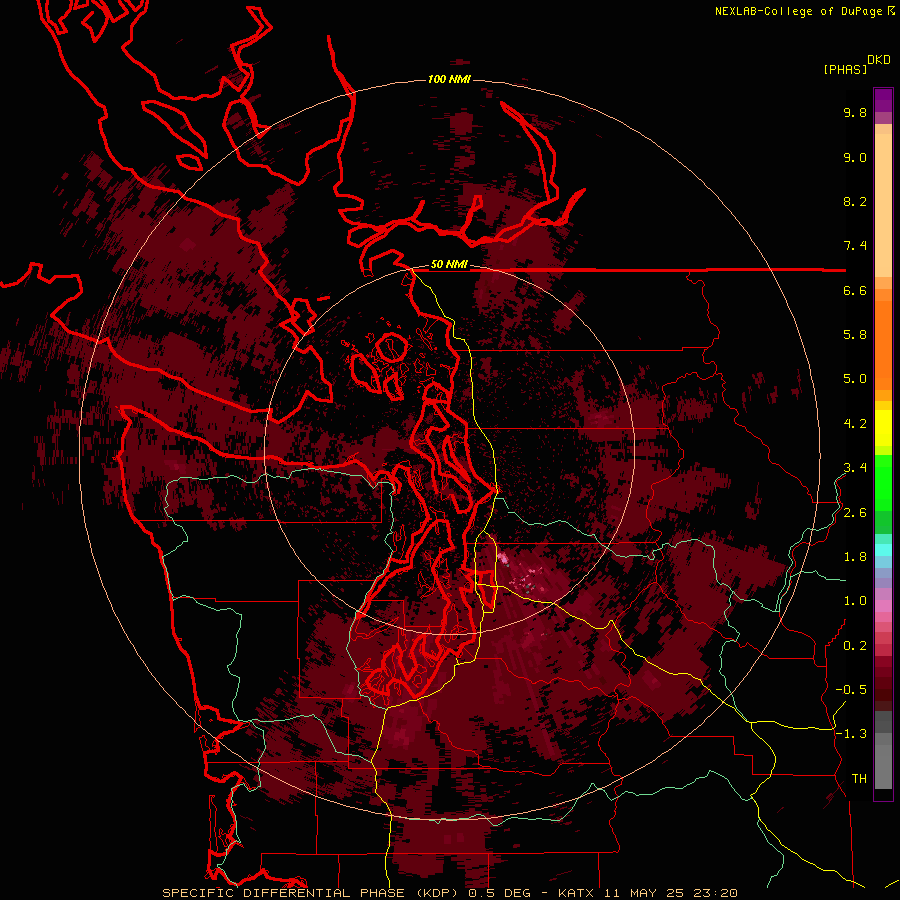Pick the bright green color scale segment
The width and height of the screenshot is (900, 900).
point(883,483)
